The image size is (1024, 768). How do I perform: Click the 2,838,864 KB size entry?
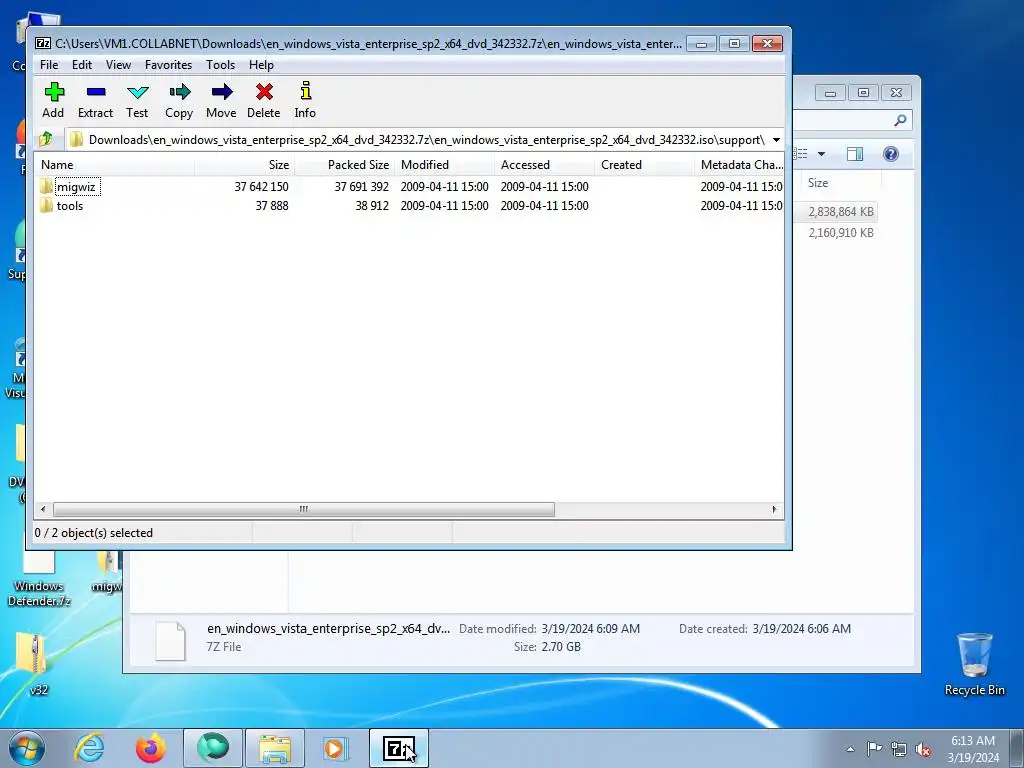(x=840, y=212)
